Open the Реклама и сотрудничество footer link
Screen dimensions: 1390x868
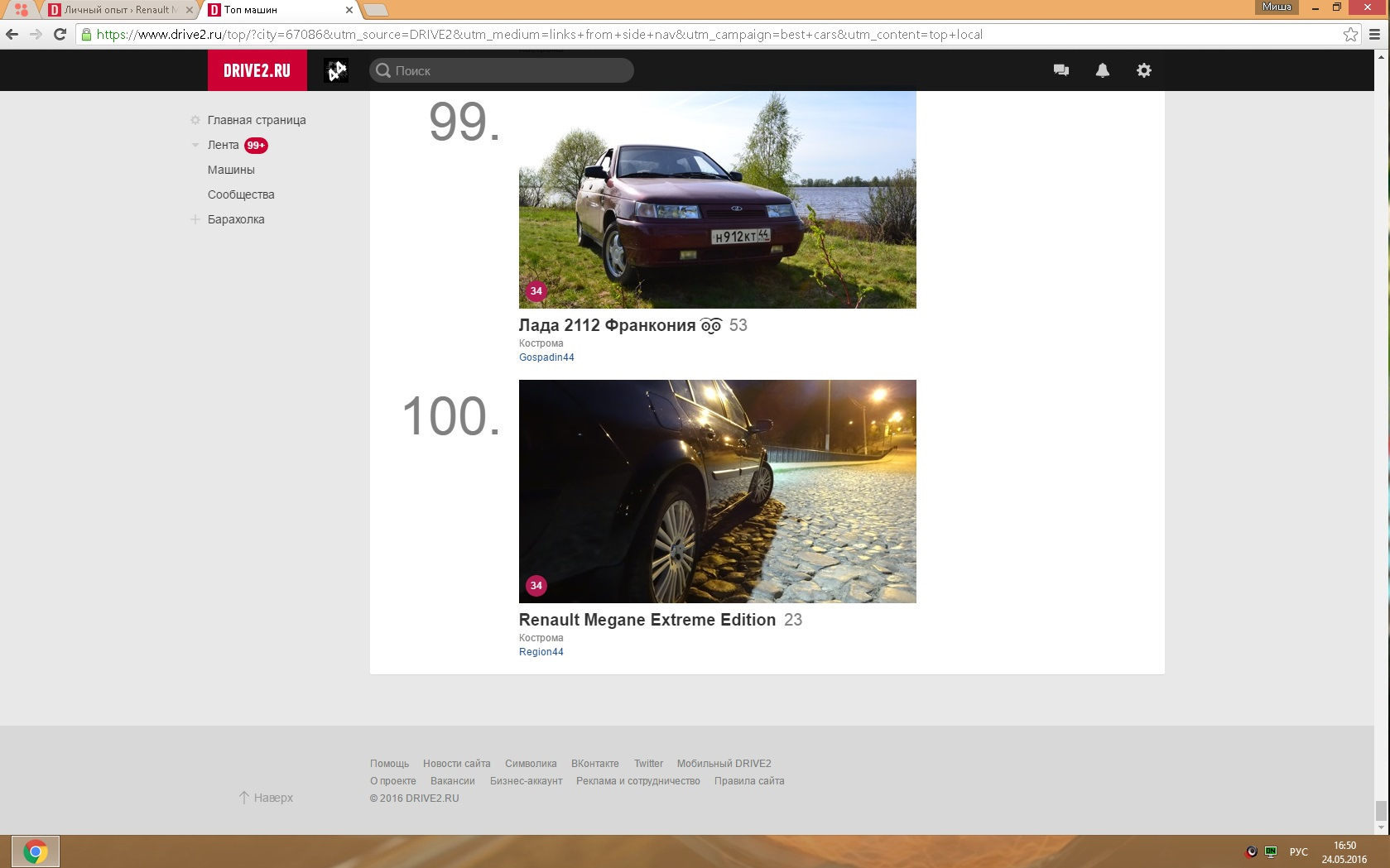(x=638, y=781)
